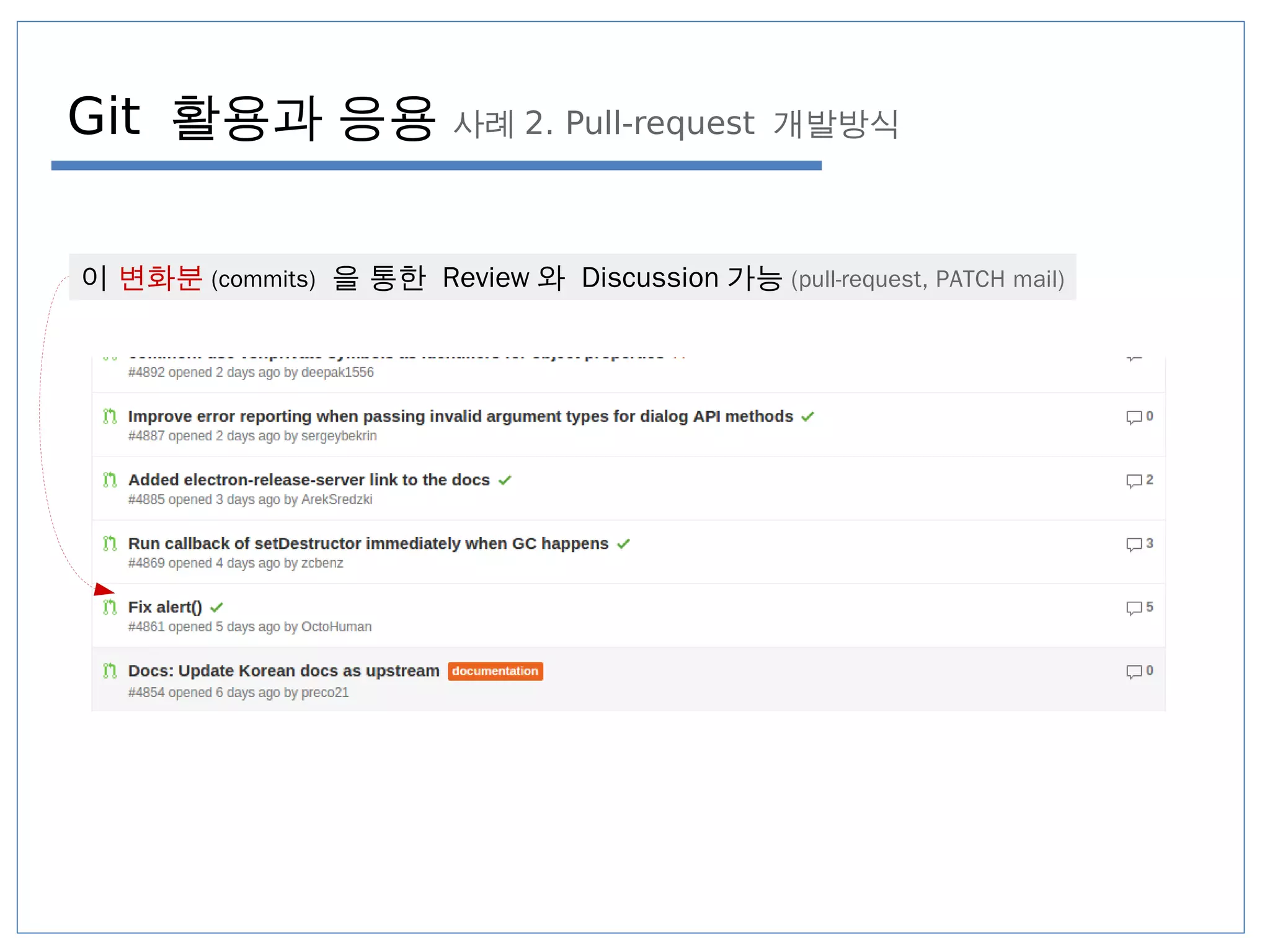
Task: Open author 'OctoHuman' on pull request #4861
Action: coord(336,626)
